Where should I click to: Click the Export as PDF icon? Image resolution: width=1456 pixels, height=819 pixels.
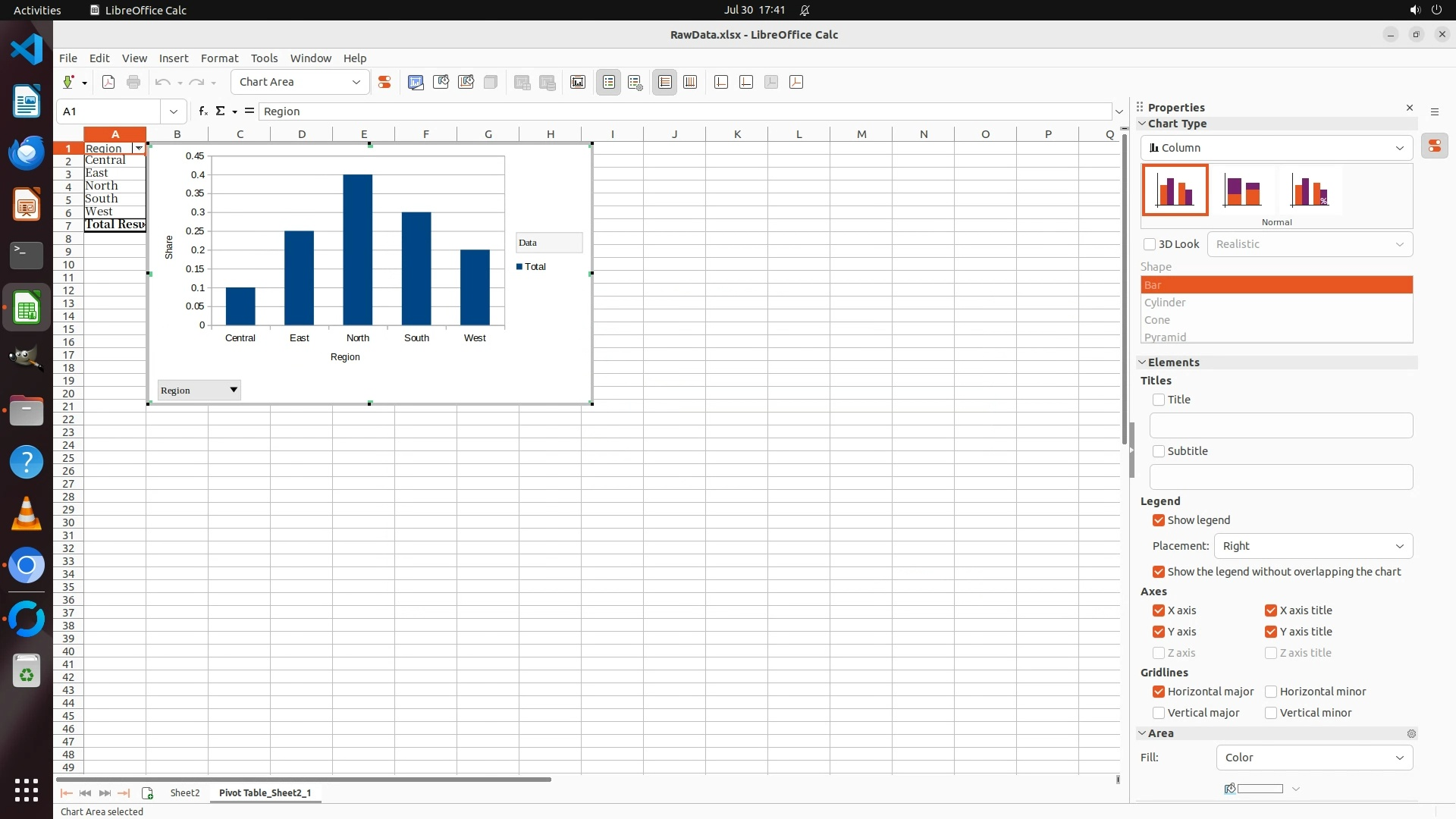[108, 82]
